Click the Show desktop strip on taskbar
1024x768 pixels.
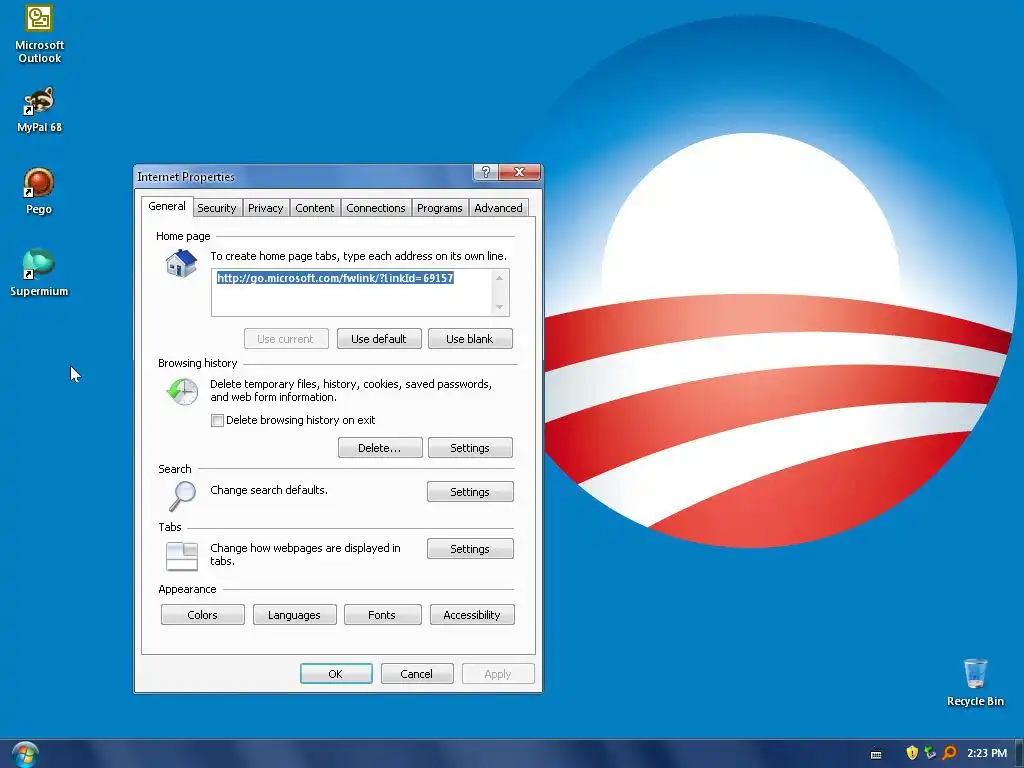point(1019,754)
